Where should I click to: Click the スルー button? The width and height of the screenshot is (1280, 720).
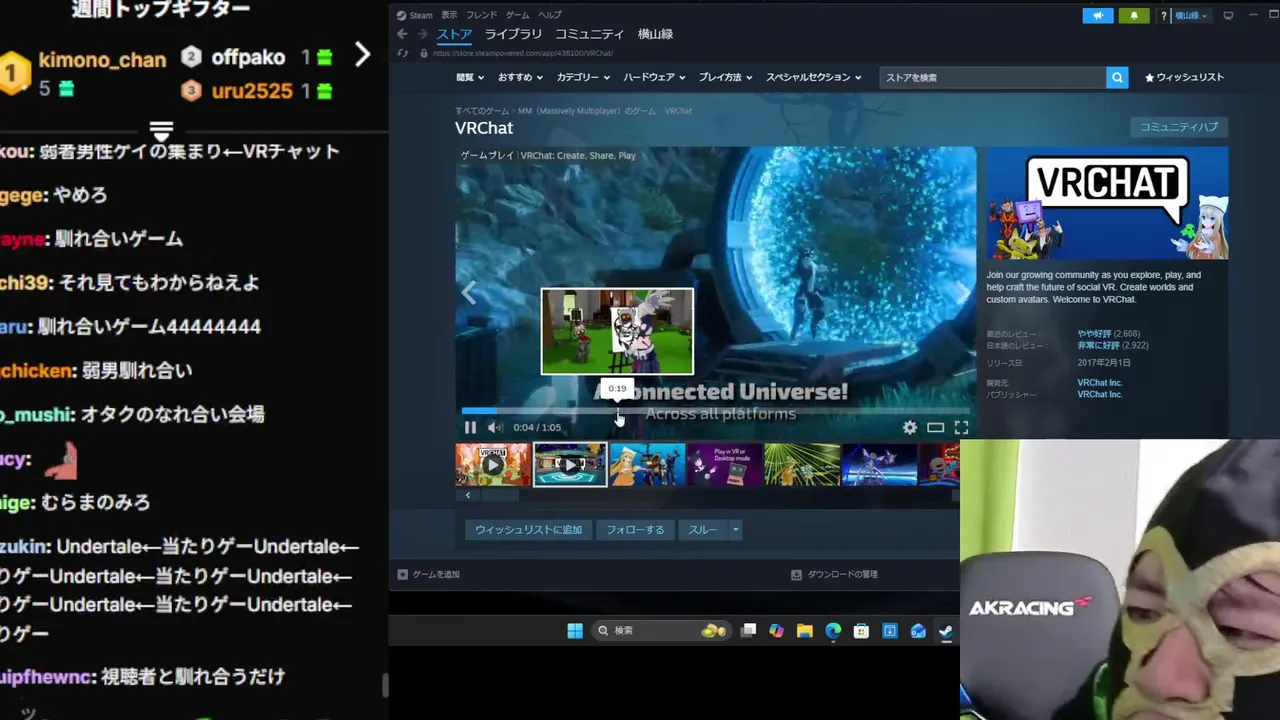tap(703, 530)
